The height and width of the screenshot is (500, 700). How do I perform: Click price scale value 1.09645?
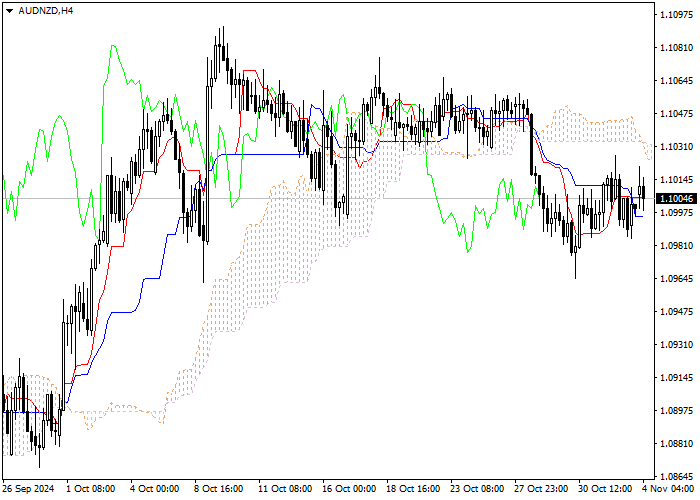point(676,279)
